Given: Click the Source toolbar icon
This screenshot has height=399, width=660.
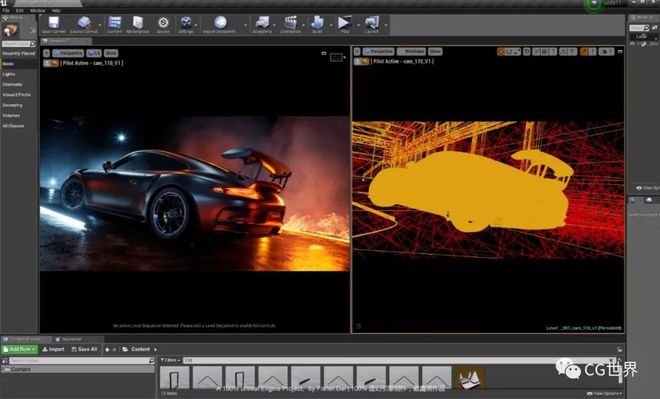Looking at the screenshot, I should (163, 23).
